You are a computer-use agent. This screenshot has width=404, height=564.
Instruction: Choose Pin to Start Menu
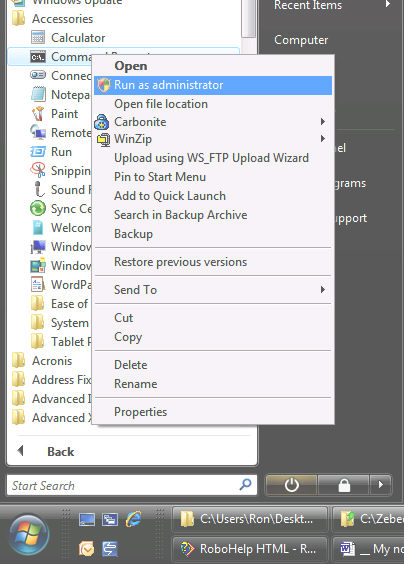(x=213, y=177)
